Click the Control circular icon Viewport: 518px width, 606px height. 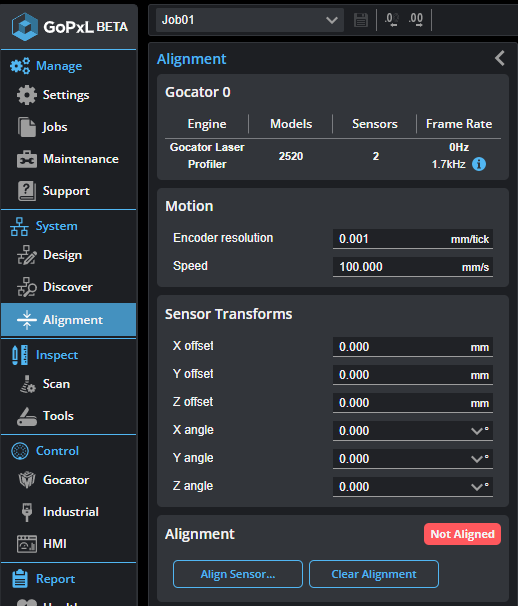[x=20, y=451]
